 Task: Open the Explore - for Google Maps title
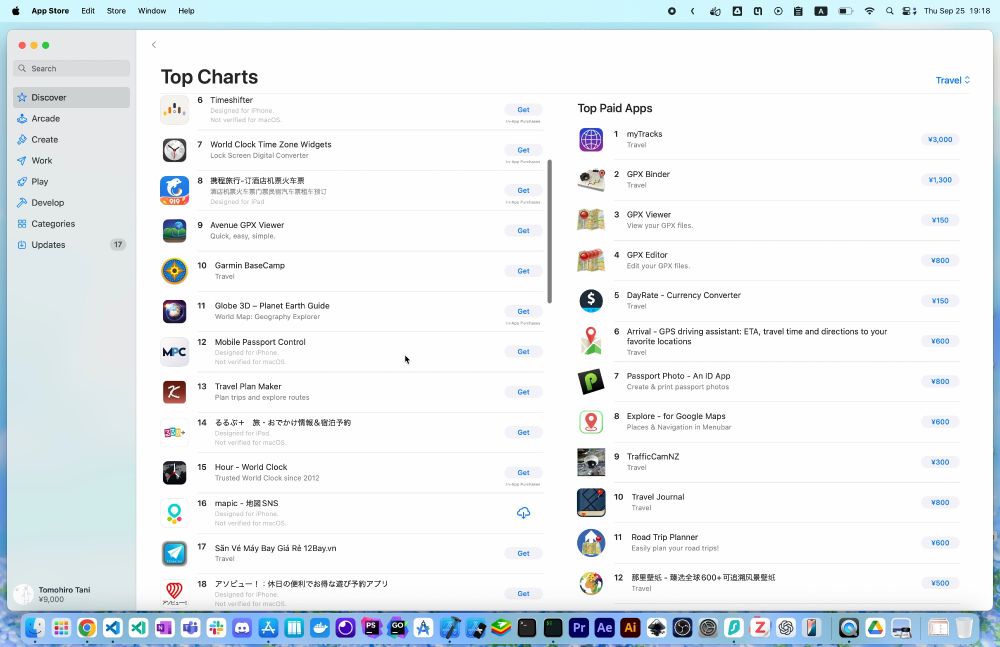click(x=676, y=416)
